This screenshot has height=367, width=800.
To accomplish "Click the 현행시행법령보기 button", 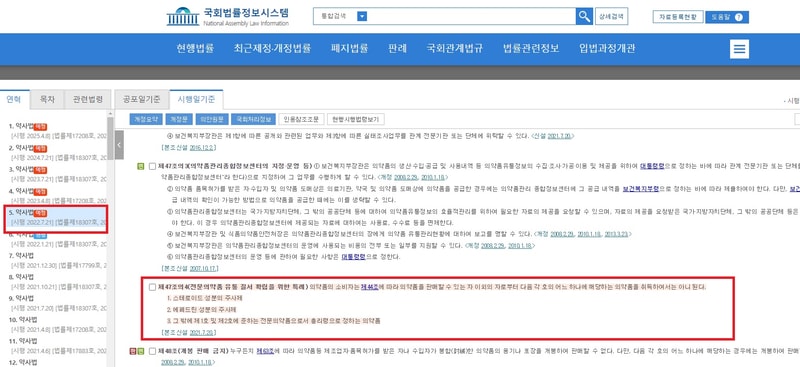I will (356, 119).
